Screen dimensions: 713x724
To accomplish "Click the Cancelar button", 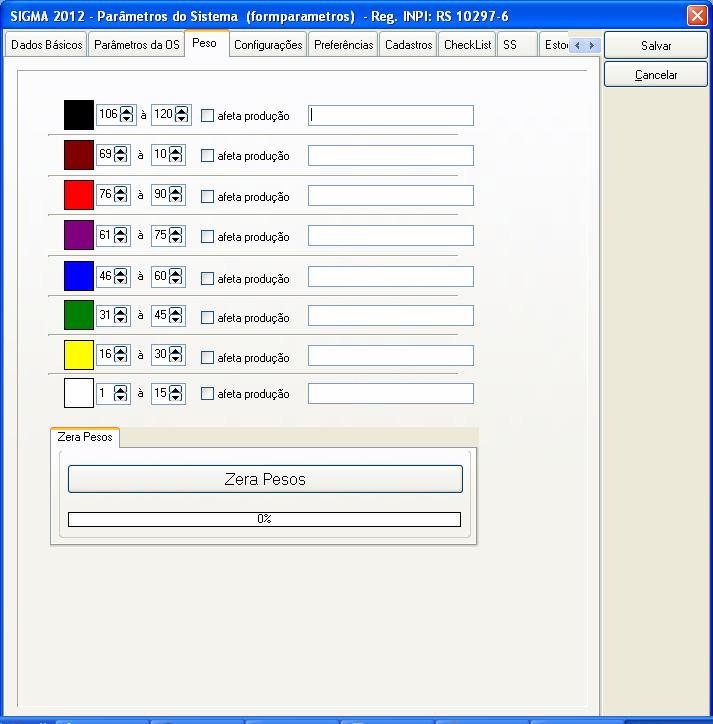I will pyautogui.click(x=656, y=74).
